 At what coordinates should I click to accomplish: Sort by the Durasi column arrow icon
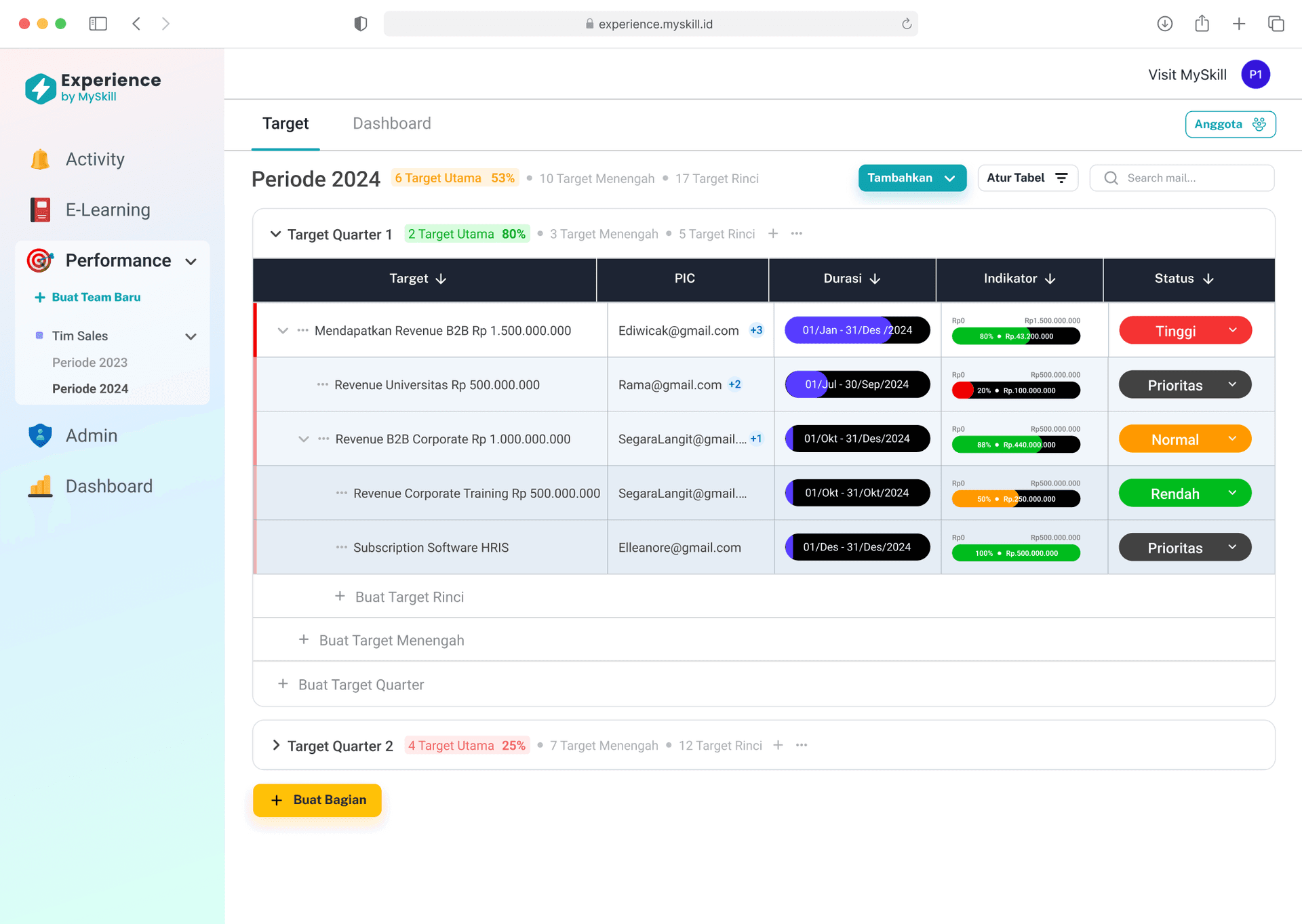[x=875, y=279]
